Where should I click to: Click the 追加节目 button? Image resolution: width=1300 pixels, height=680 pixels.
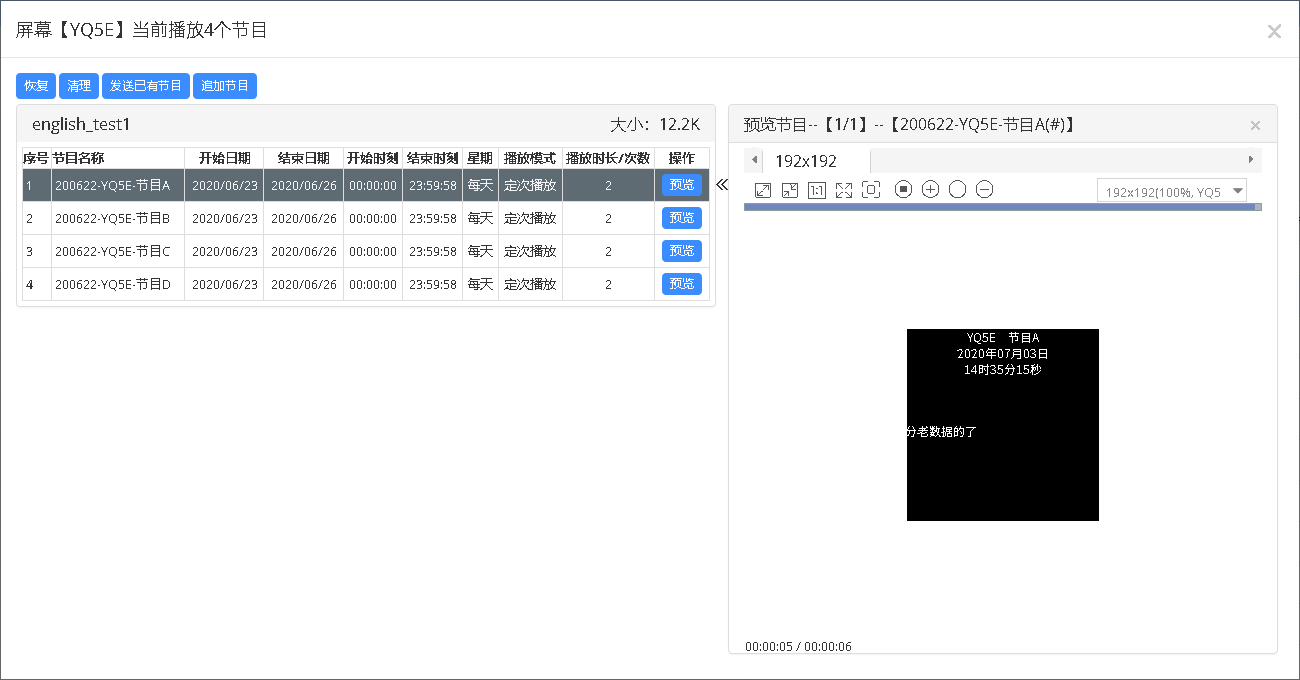(225, 86)
